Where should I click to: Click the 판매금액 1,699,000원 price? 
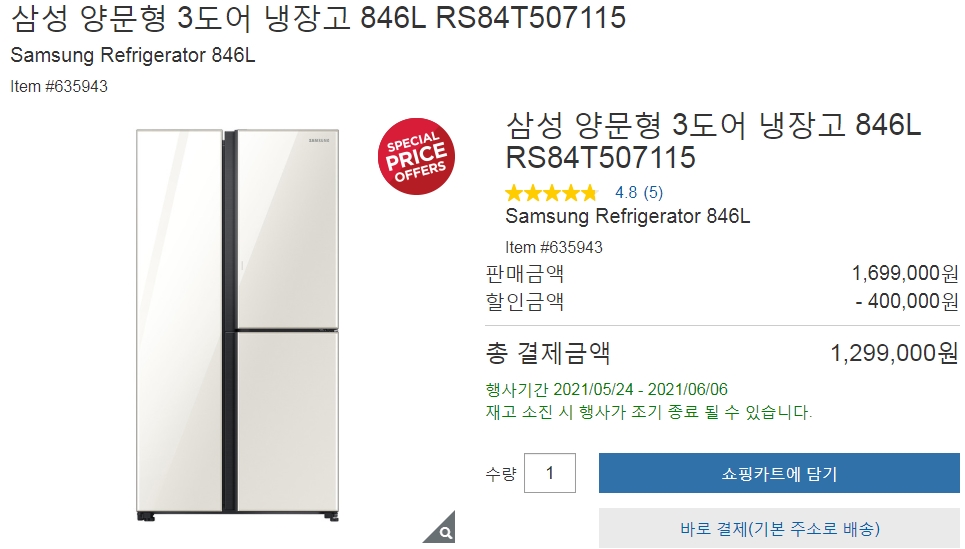(905, 273)
